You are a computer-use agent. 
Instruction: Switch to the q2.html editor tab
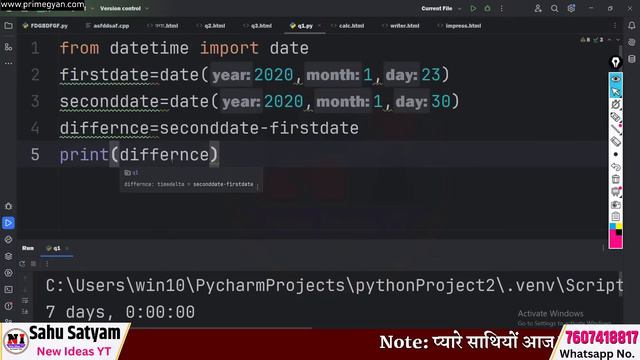(x=211, y=26)
